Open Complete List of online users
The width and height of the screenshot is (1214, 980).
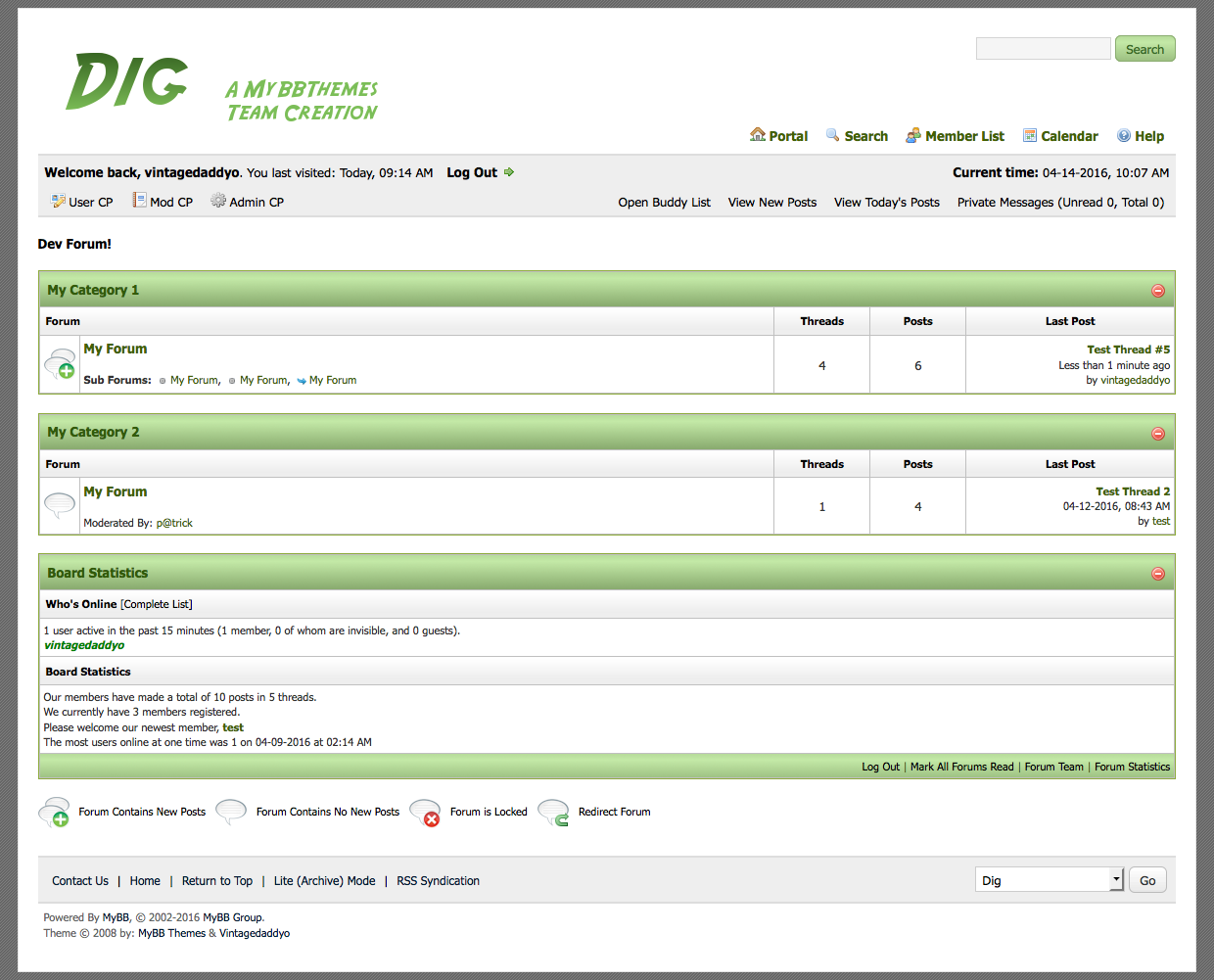click(x=157, y=604)
